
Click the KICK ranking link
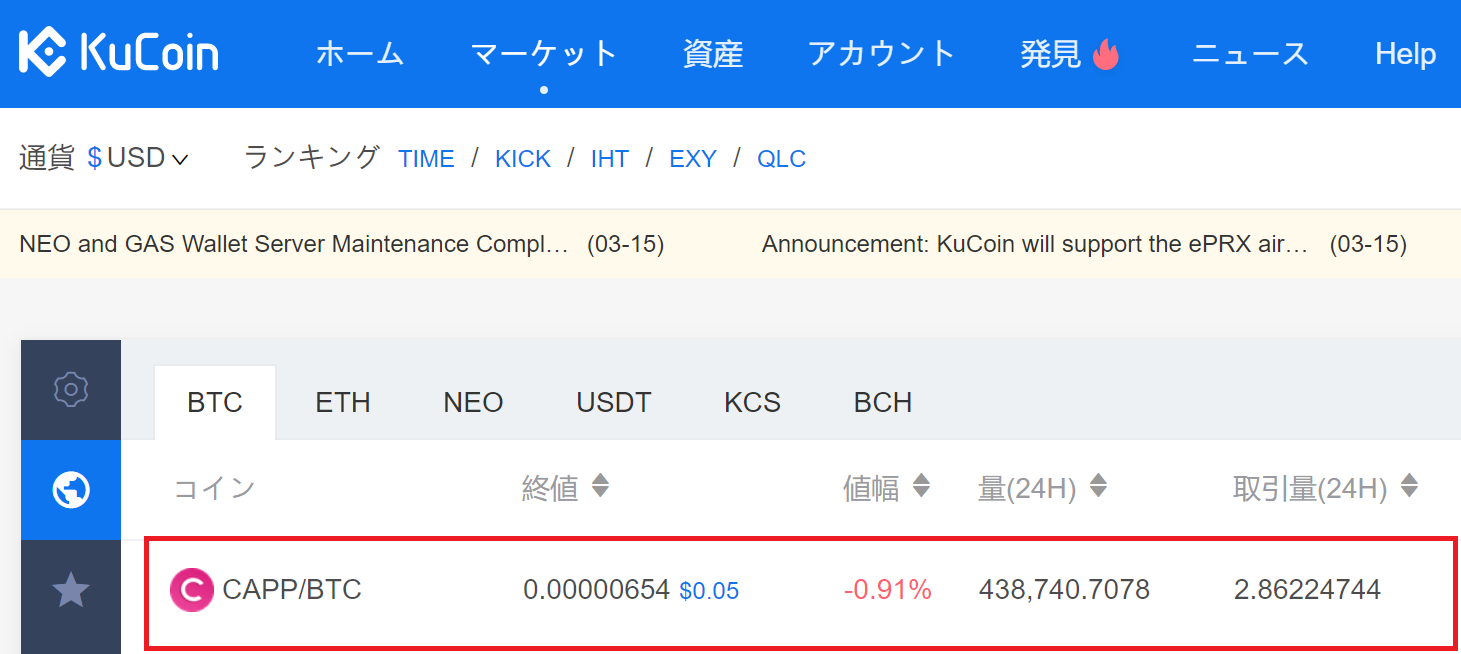click(523, 159)
